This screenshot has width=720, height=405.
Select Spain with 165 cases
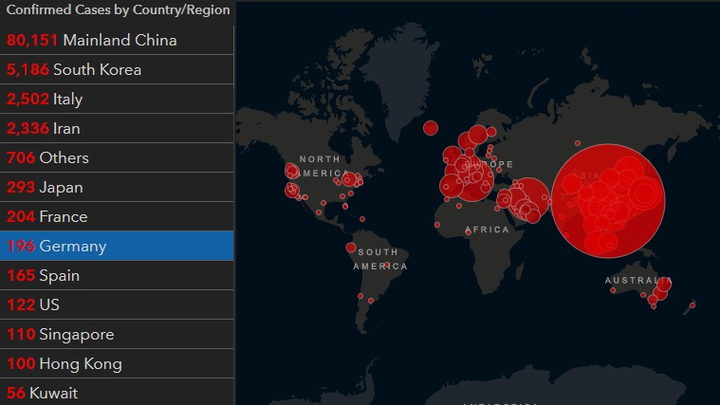pos(117,275)
